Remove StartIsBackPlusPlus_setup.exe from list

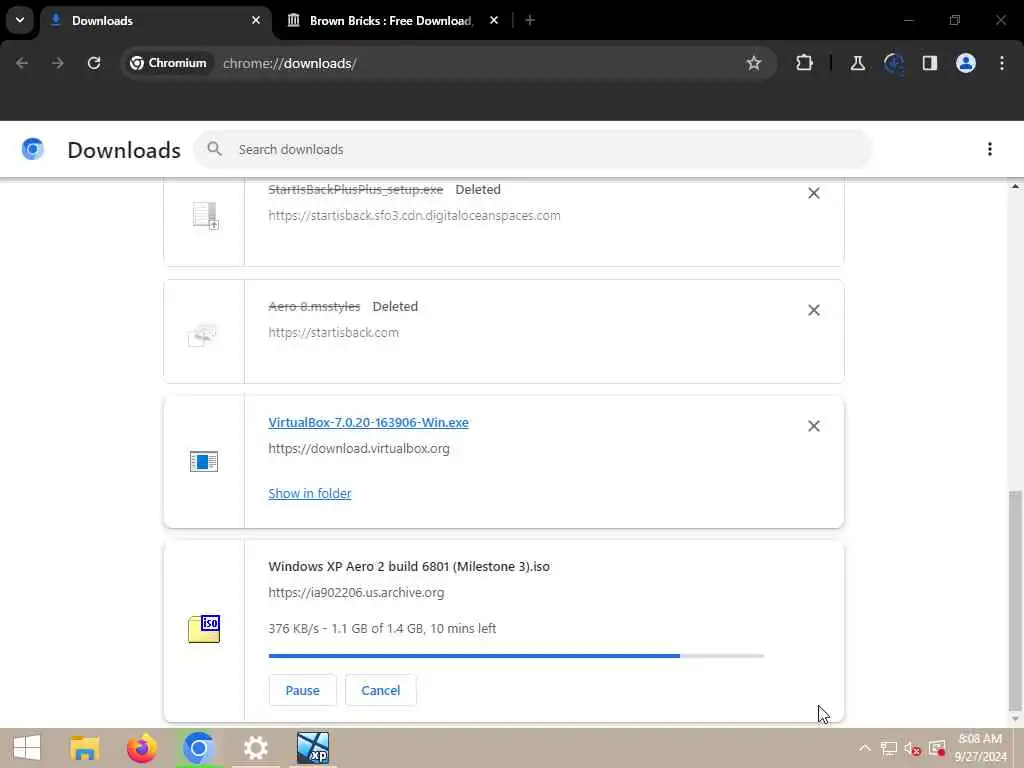coord(813,193)
